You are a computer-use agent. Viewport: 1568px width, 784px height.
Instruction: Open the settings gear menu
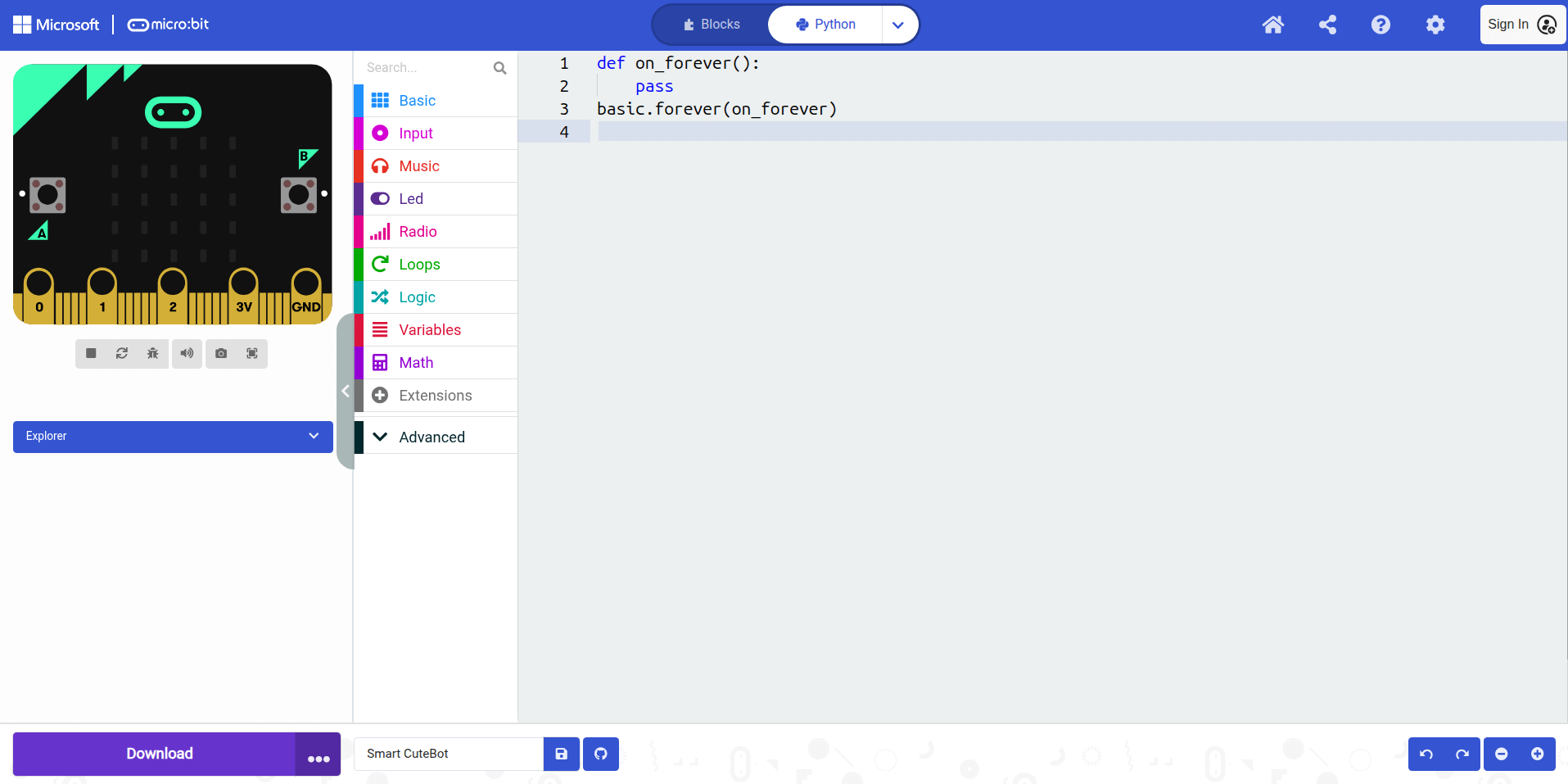(x=1435, y=25)
